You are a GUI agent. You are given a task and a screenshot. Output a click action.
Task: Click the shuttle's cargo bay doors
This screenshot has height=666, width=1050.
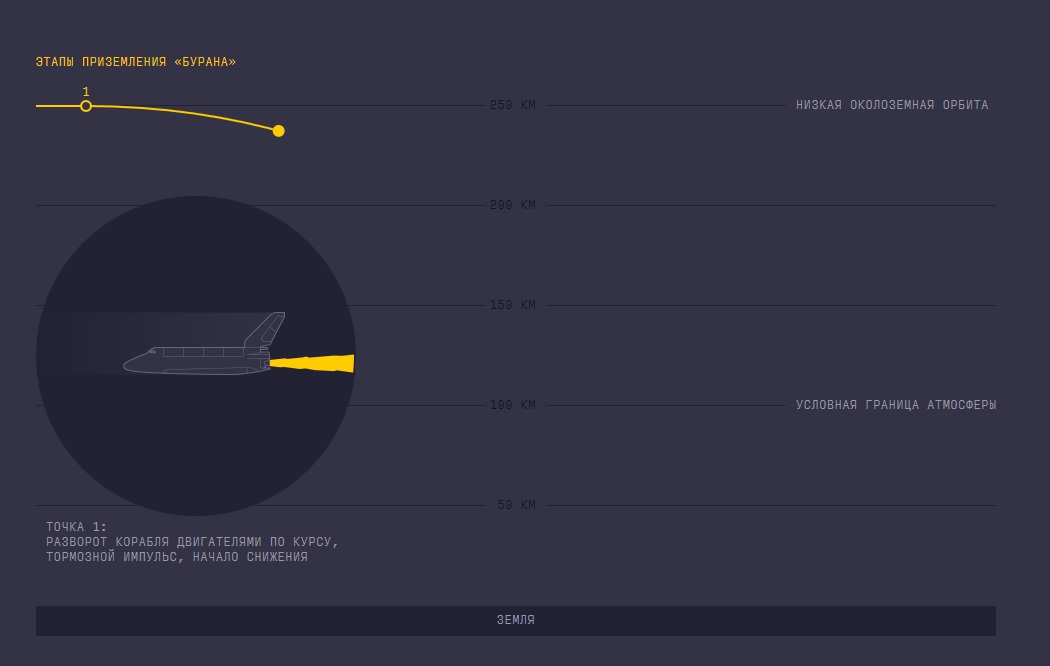[x=203, y=352]
